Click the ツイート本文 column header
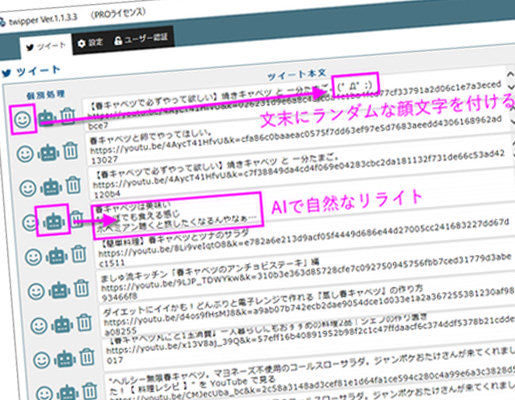The width and height of the screenshot is (515, 400). [297, 75]
